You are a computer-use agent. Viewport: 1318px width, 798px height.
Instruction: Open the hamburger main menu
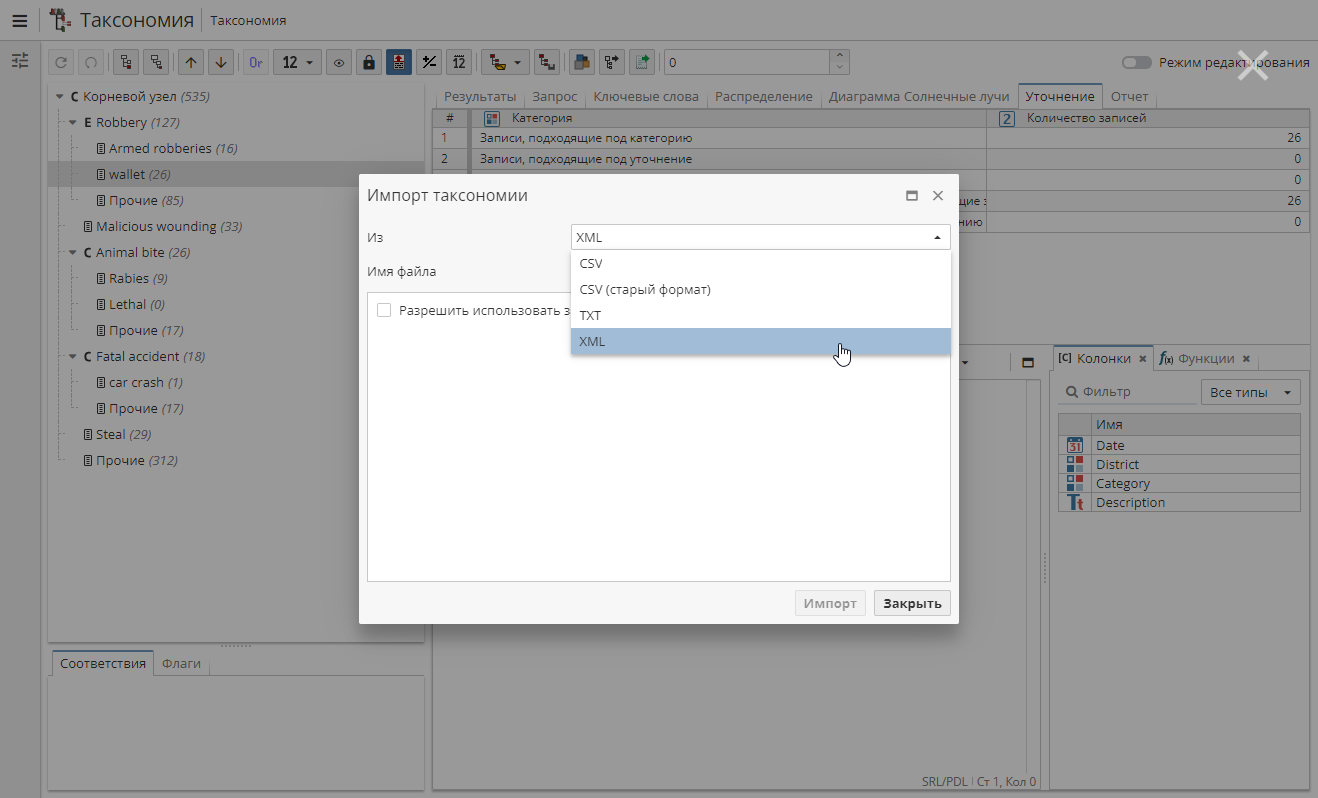click(19, 20)
